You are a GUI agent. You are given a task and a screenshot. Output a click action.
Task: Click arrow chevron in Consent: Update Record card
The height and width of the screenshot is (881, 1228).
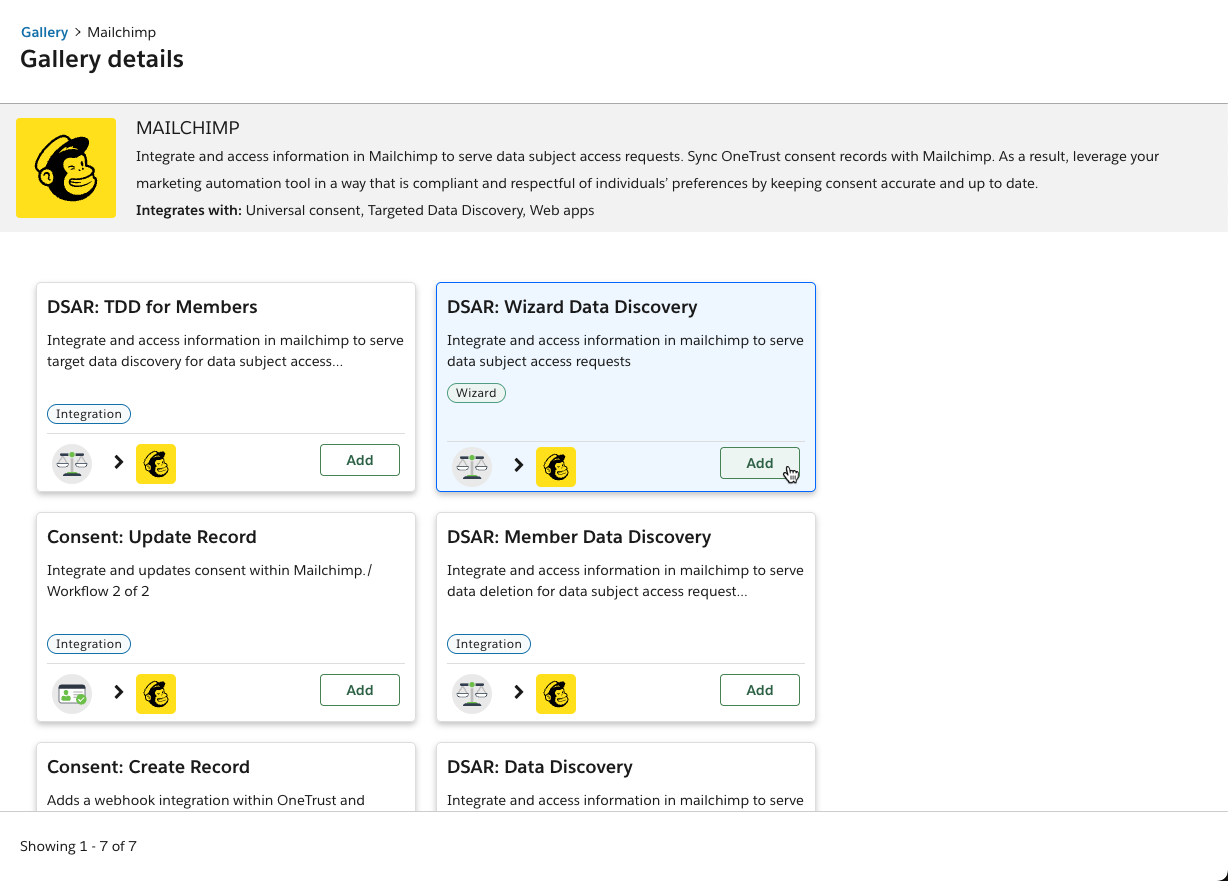click(x=118, y=692)
